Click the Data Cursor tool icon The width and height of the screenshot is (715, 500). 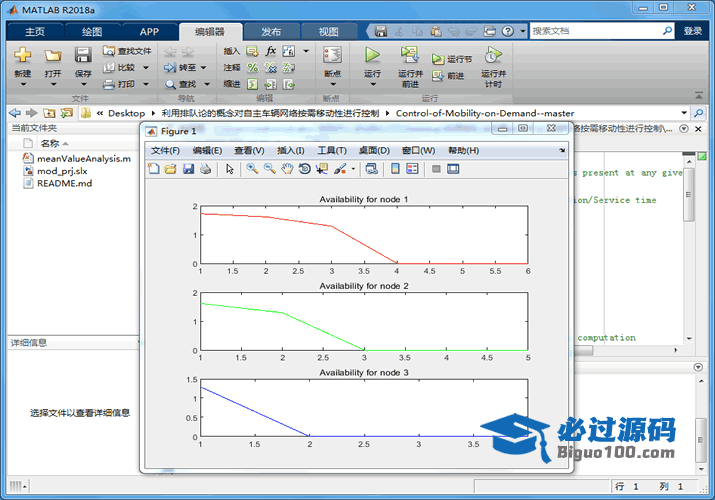pyautogui.click(x=321, y=169)
